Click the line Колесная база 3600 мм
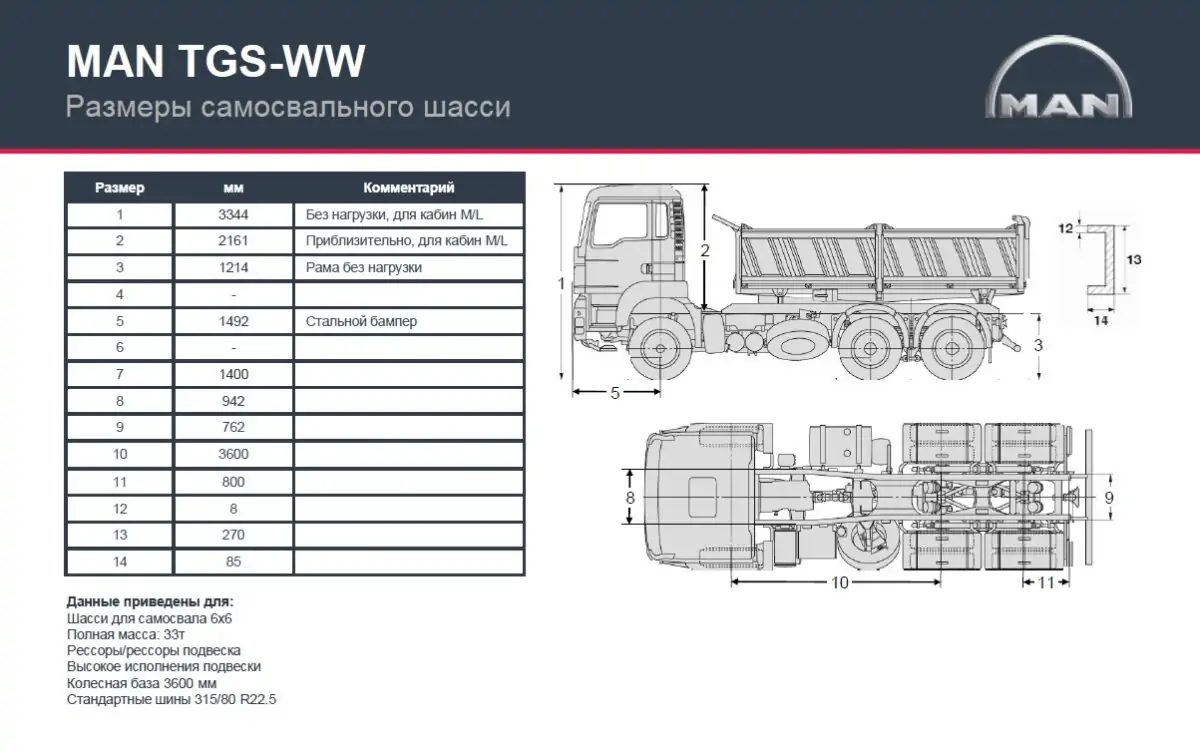This screenshot has width=1200, height=751. pyautogui.click(x=141, y=682)
